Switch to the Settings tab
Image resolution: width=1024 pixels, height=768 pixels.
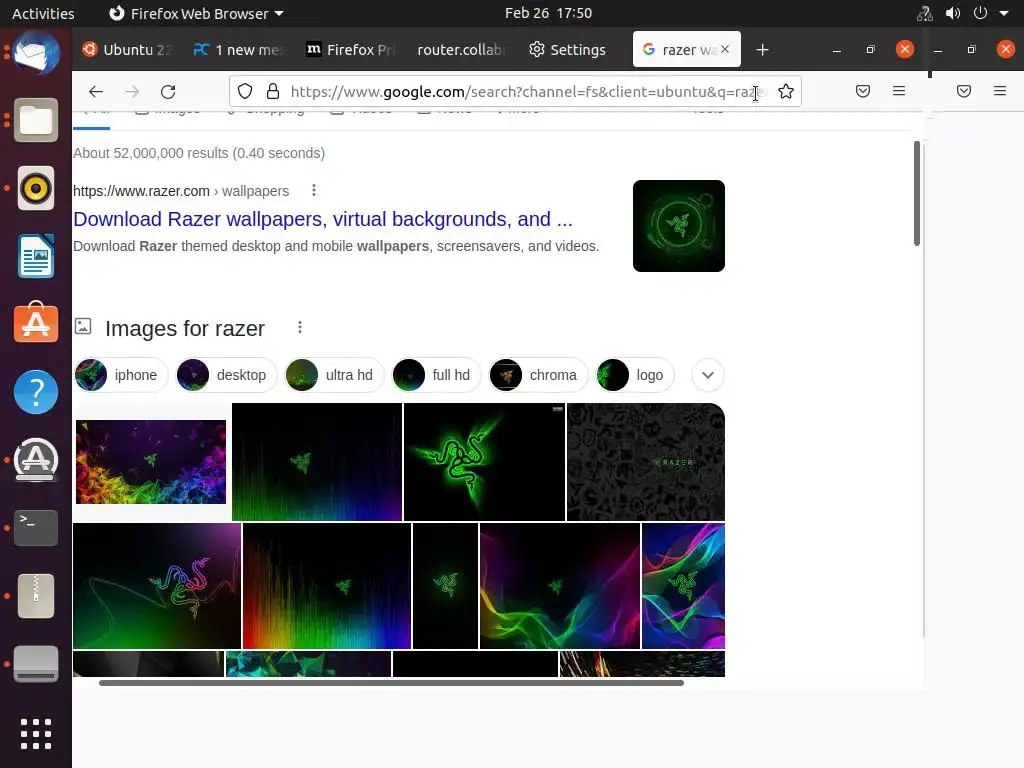[x=568, y=50]
